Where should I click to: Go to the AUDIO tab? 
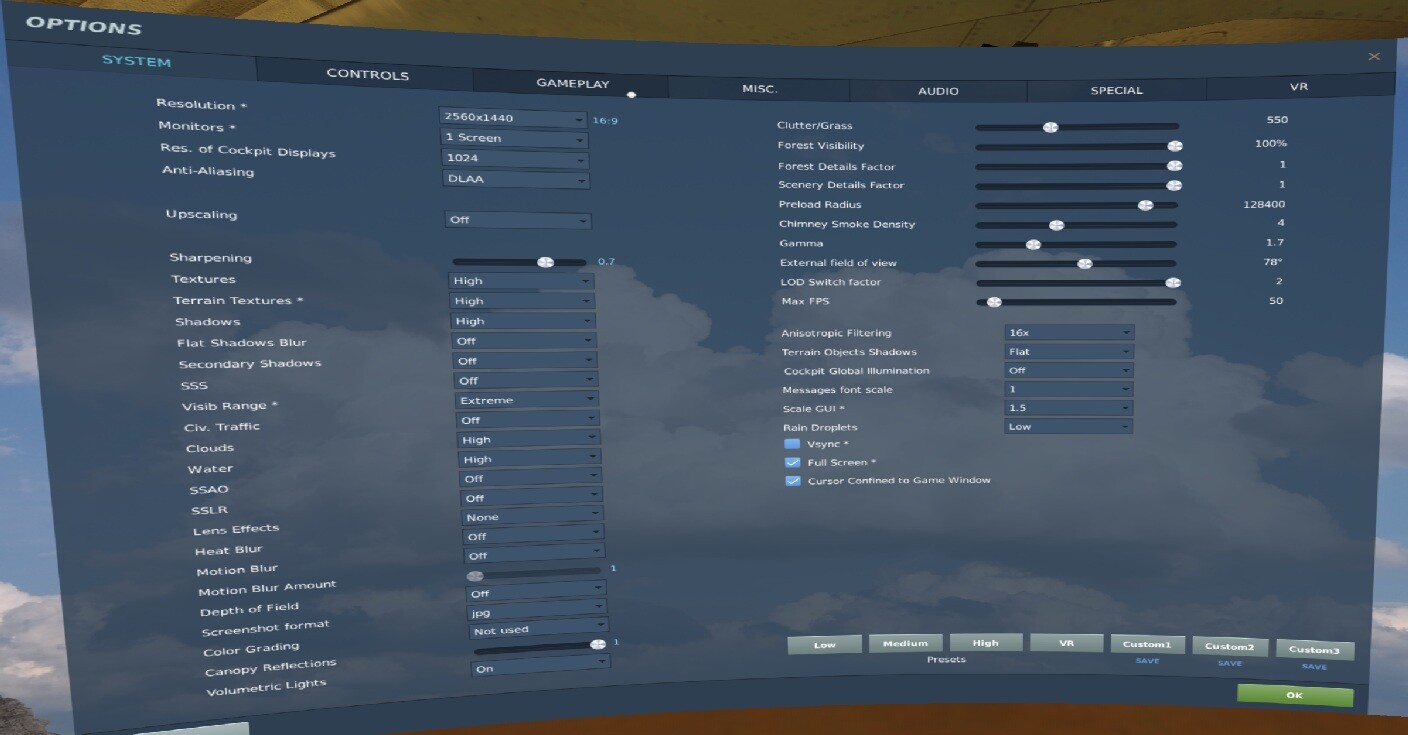pos(938,91)
